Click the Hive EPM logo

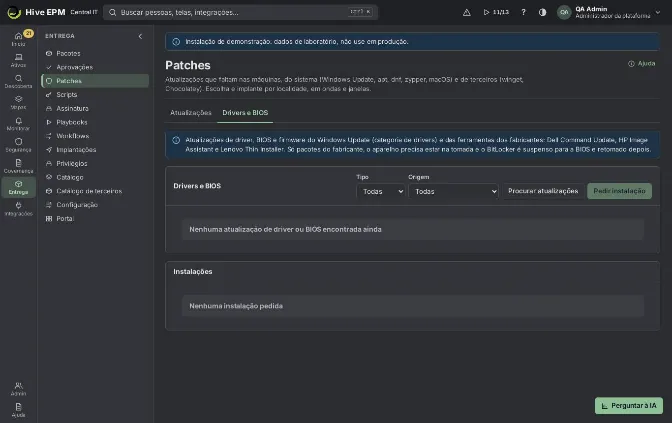coord(36,12)
